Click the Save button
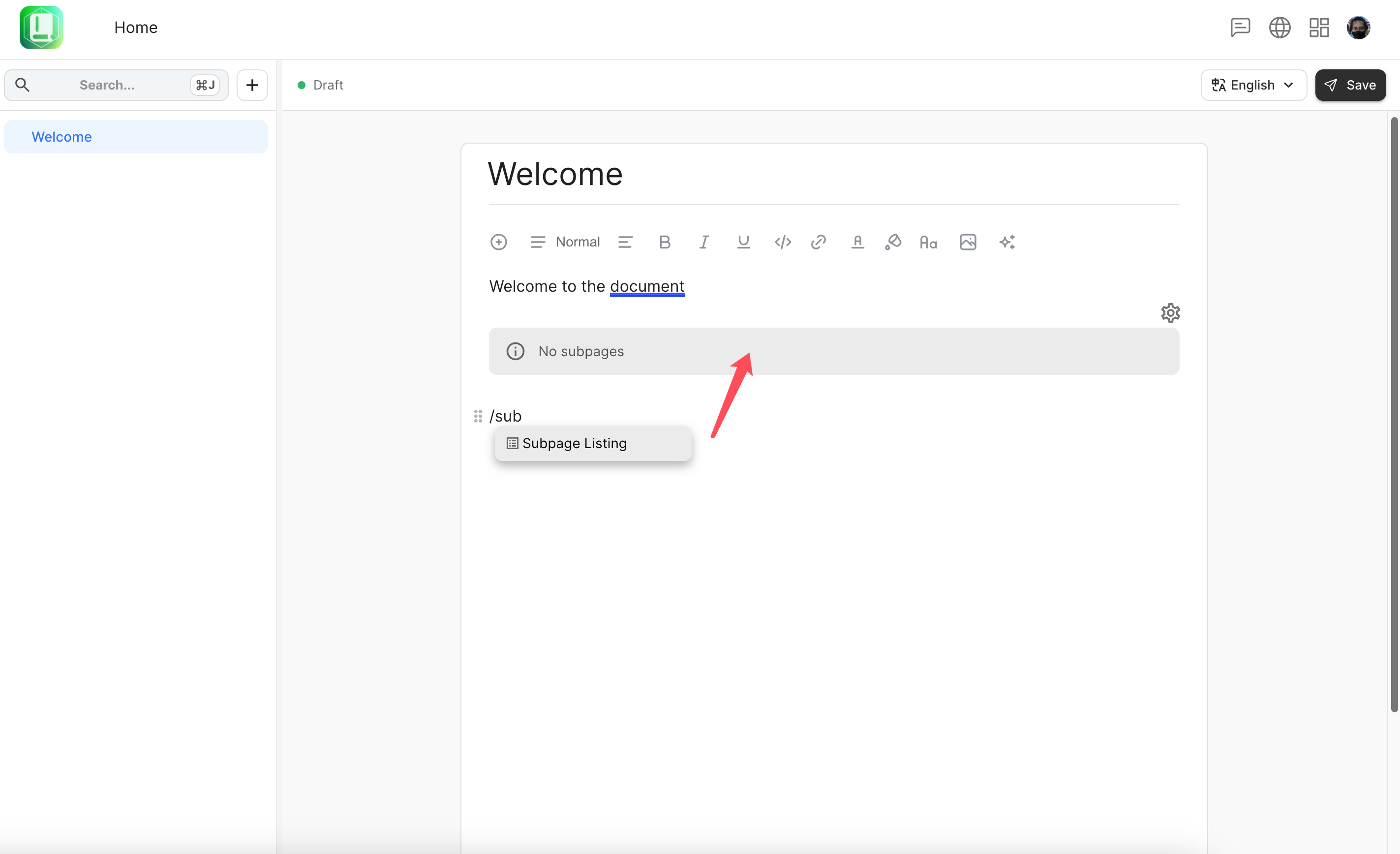Image resolution: width=1400 pixels, height=854 pixels. (1350, 85)
